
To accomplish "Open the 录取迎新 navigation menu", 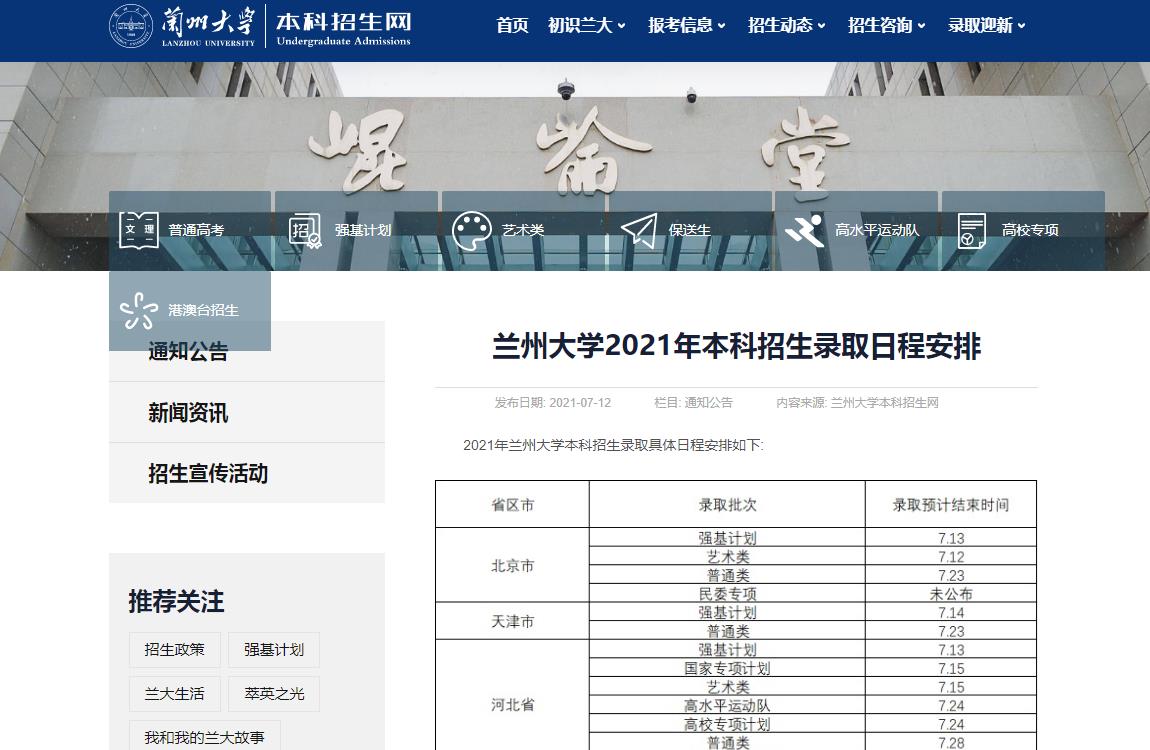I will click(x=986, y=26).
